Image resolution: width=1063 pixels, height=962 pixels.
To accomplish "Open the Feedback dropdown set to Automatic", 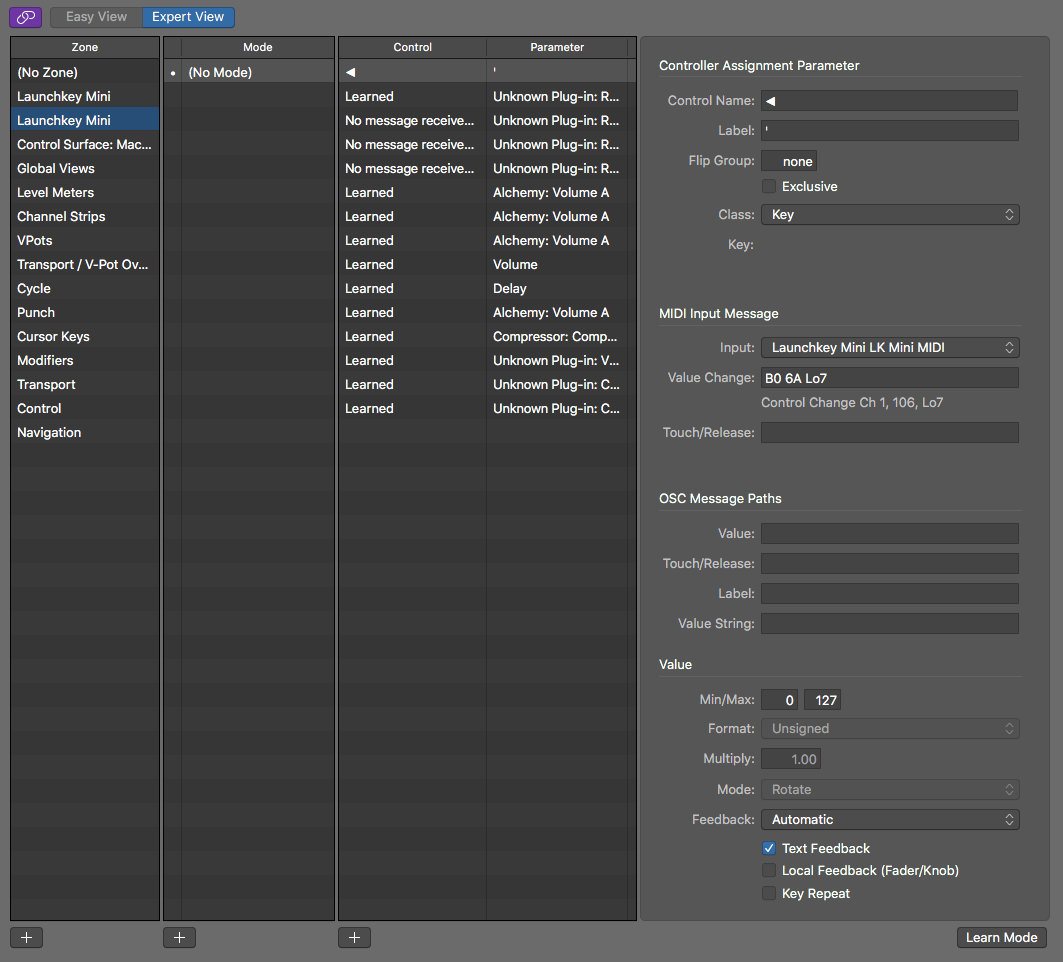I will (x=889, y=819).
